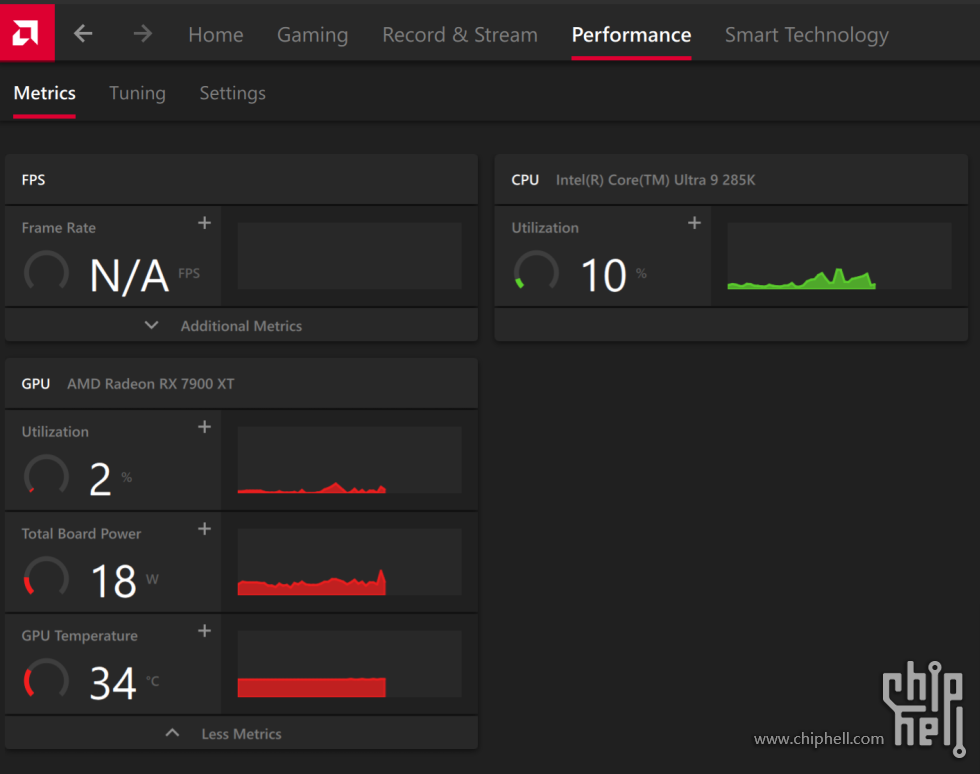Click AMD Radeon RX 7900 XT text

151,384
